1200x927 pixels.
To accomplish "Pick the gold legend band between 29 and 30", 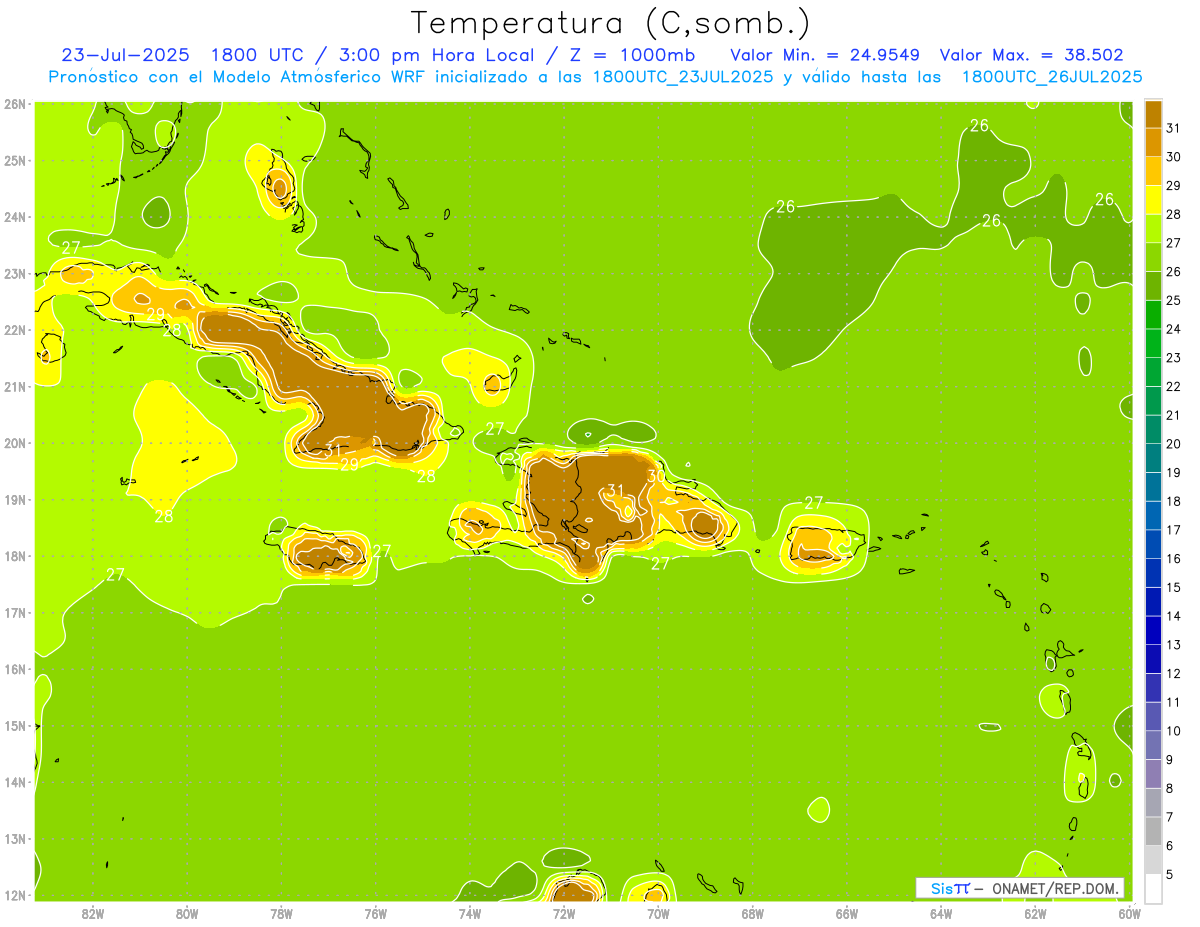I will click(x=1153, y=171).
